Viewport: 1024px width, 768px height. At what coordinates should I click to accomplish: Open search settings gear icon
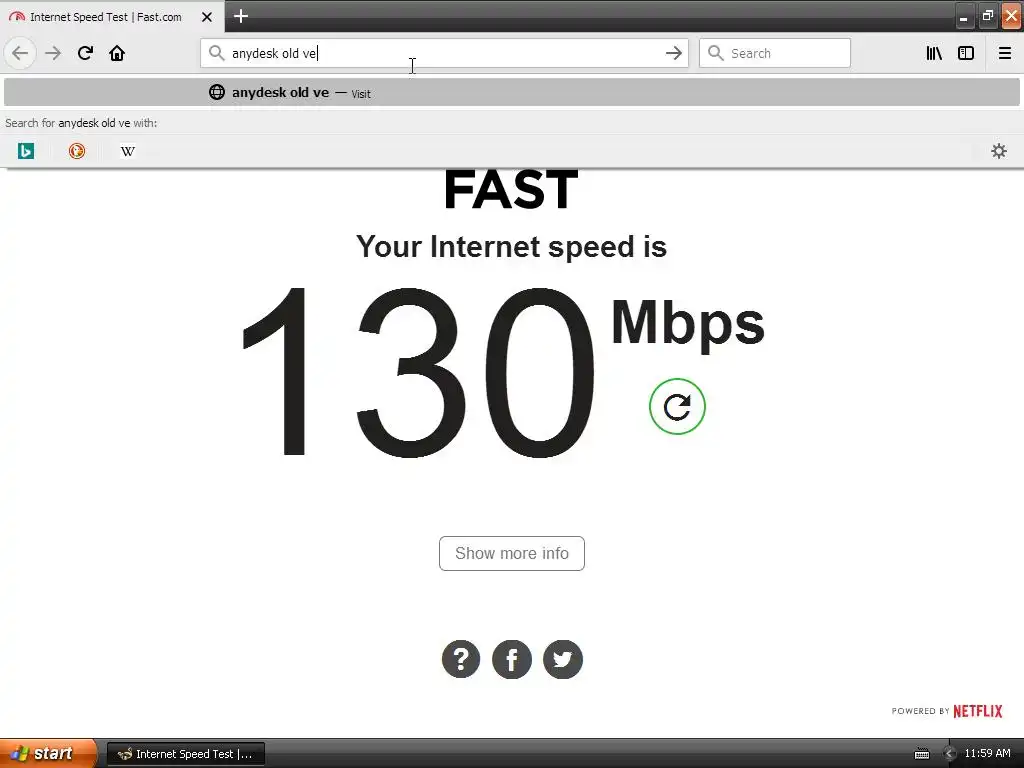click(x=999, y=151)
